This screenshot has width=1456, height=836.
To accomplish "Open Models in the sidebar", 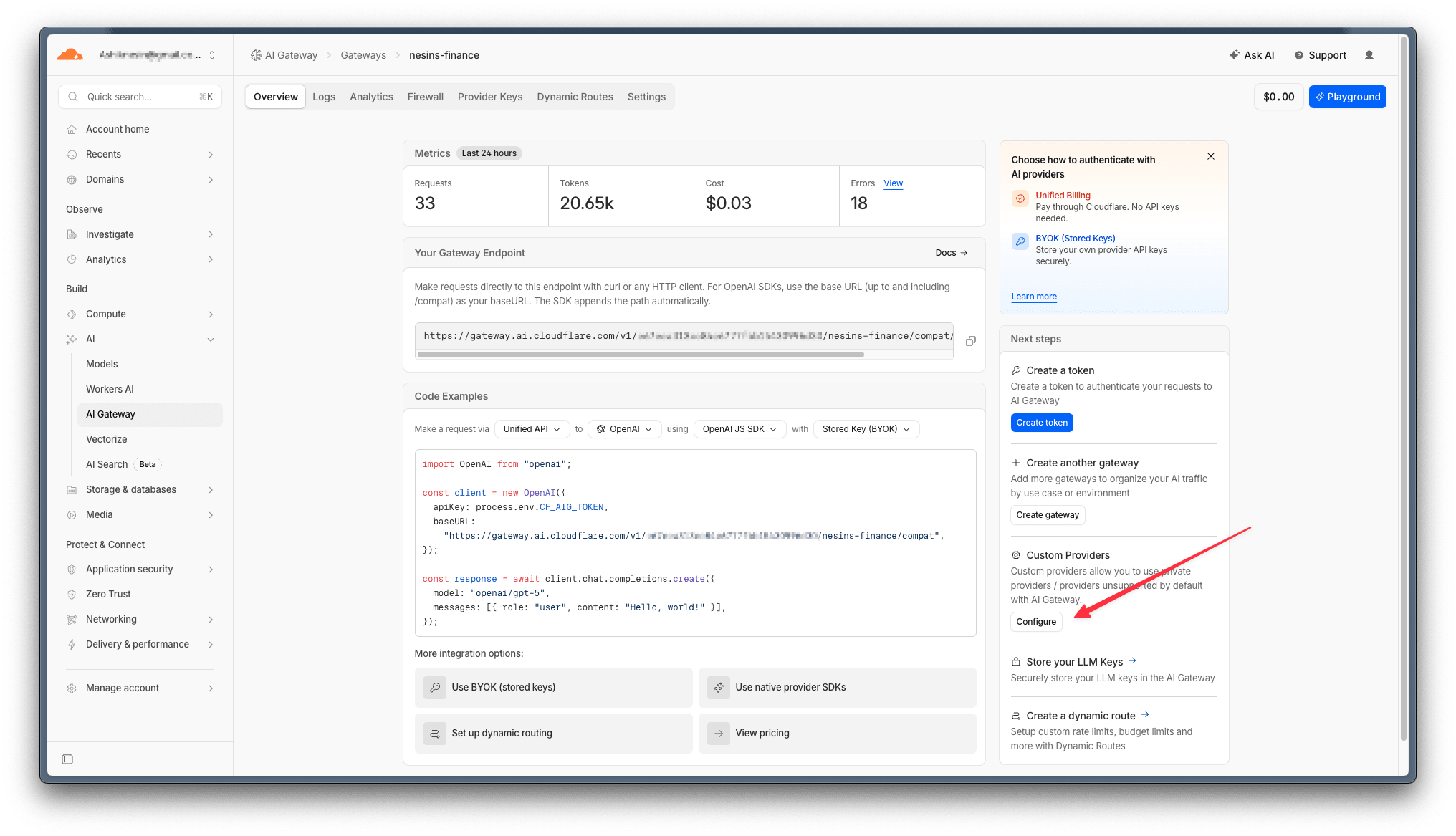I will click(x=102, y=364).
